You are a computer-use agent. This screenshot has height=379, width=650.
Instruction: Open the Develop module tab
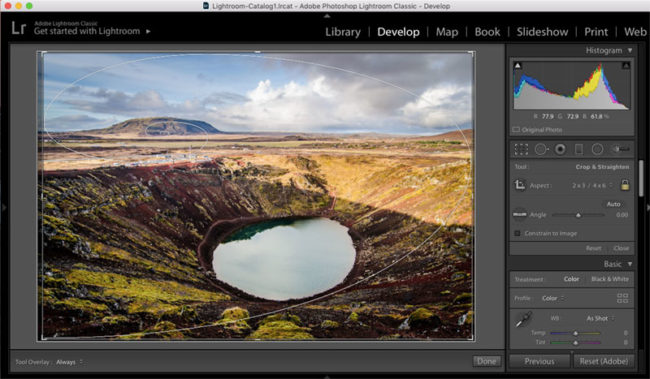pyautogui.click(x=398, y=32)
